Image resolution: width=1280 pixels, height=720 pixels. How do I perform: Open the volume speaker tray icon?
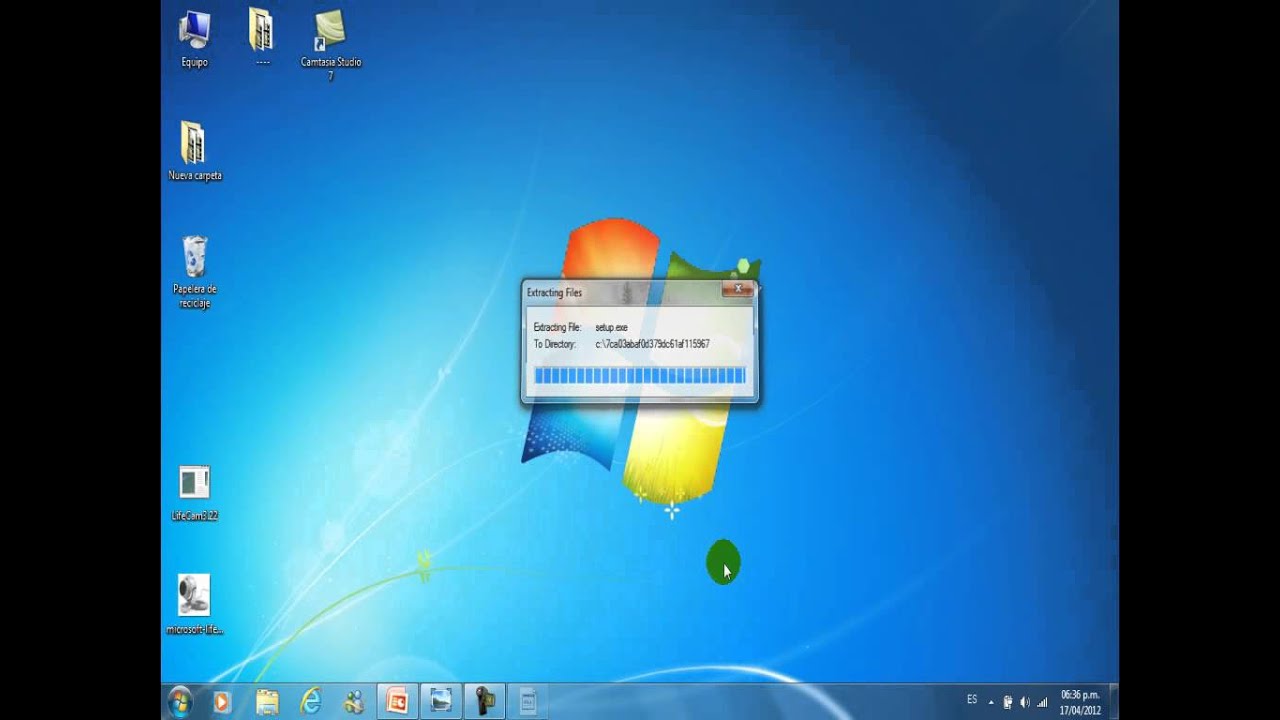click(x=1025, y=702)
